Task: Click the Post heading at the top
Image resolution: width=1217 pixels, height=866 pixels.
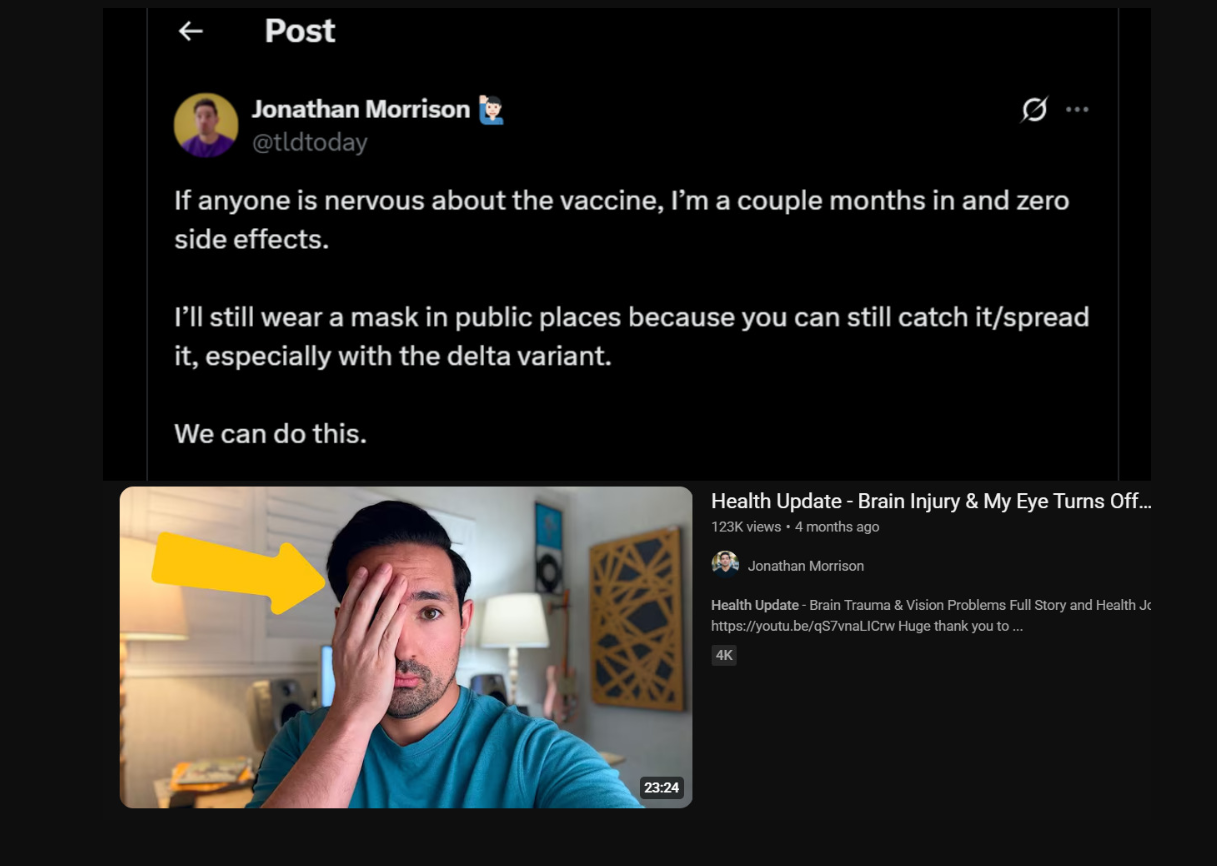Action: (300, 31)
